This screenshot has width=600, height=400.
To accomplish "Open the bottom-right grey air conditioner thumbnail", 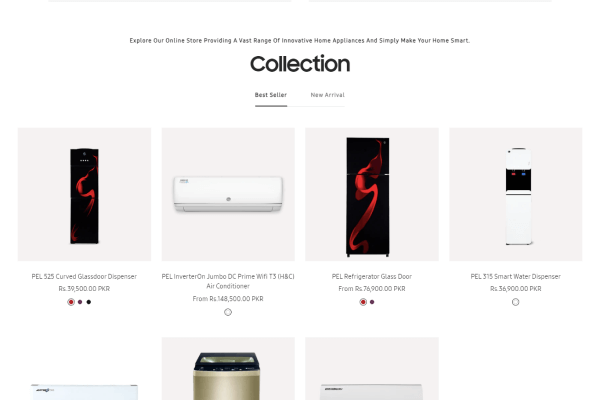I will click(x=372, y=369).
